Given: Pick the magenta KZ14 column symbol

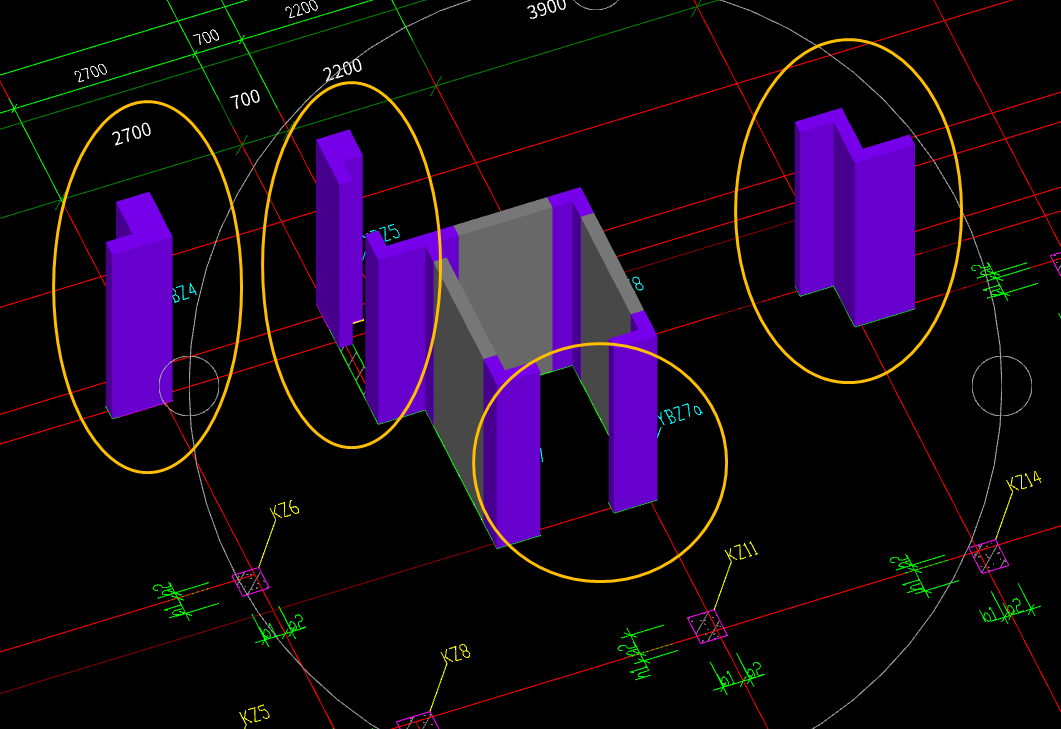Looking at the screenshot, I should [989, 556].
